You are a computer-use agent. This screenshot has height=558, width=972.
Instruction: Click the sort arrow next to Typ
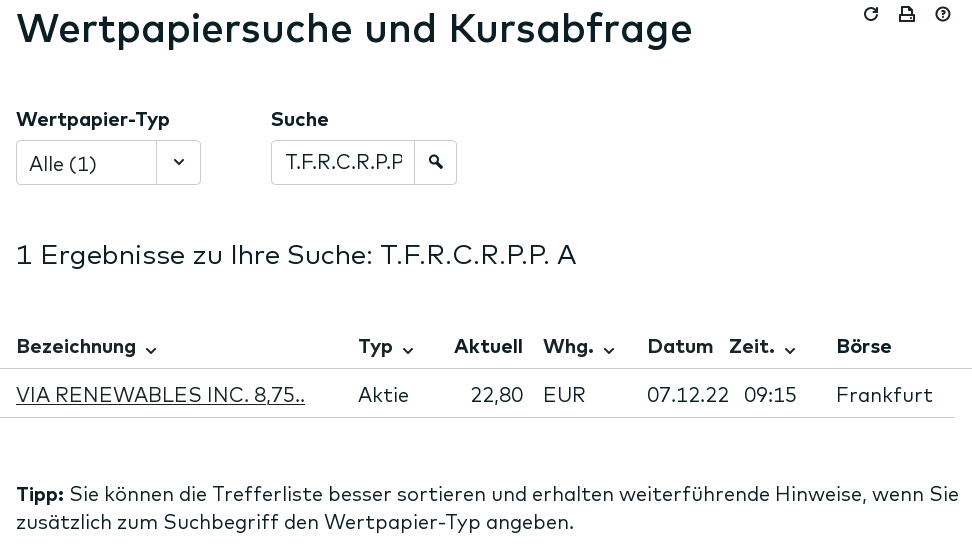tap(408, 350)
